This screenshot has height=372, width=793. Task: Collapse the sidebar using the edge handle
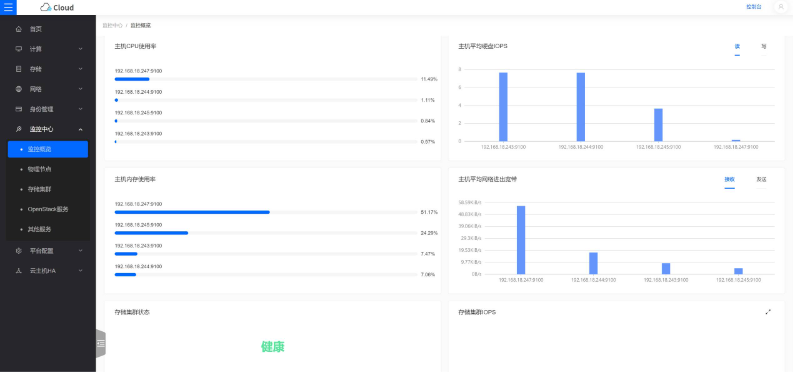(101, 344)
